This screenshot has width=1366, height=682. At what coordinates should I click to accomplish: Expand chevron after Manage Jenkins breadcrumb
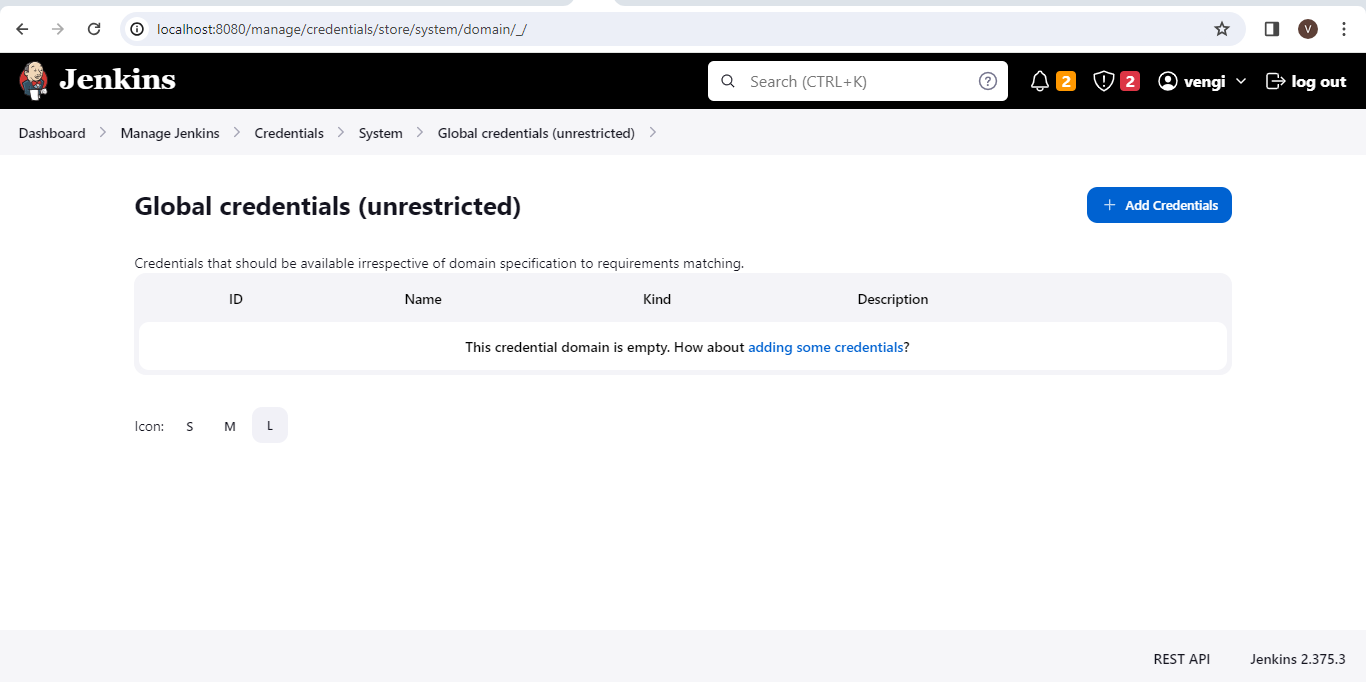(237, 132)
